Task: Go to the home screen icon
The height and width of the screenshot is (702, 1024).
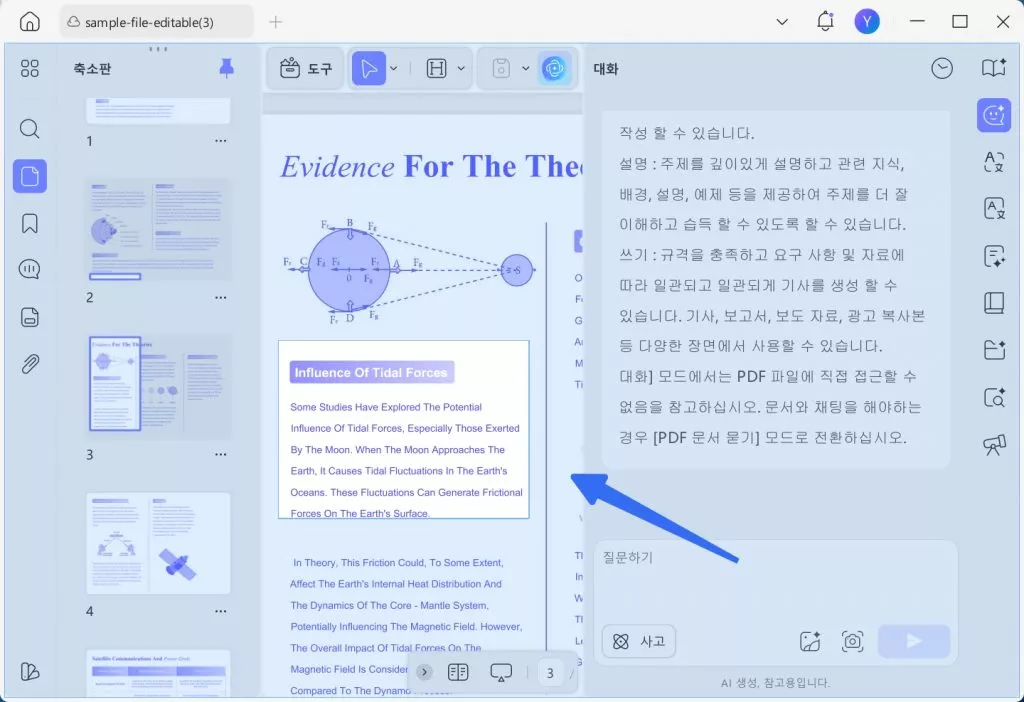Action: tap(29, 22)
